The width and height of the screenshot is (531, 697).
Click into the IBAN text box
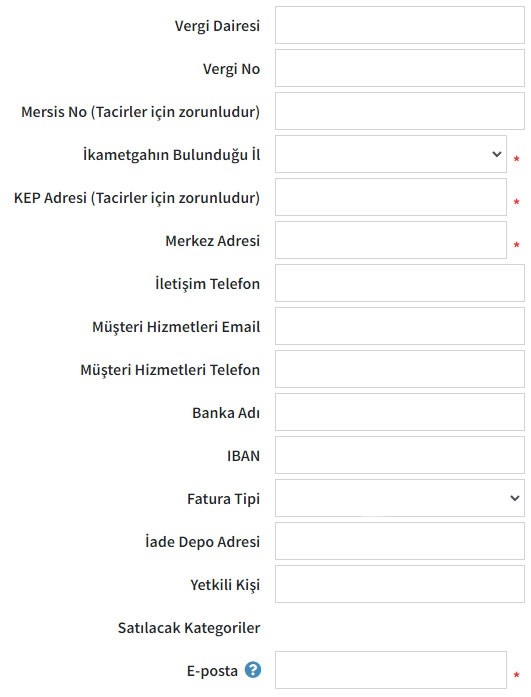click(399, 455)
